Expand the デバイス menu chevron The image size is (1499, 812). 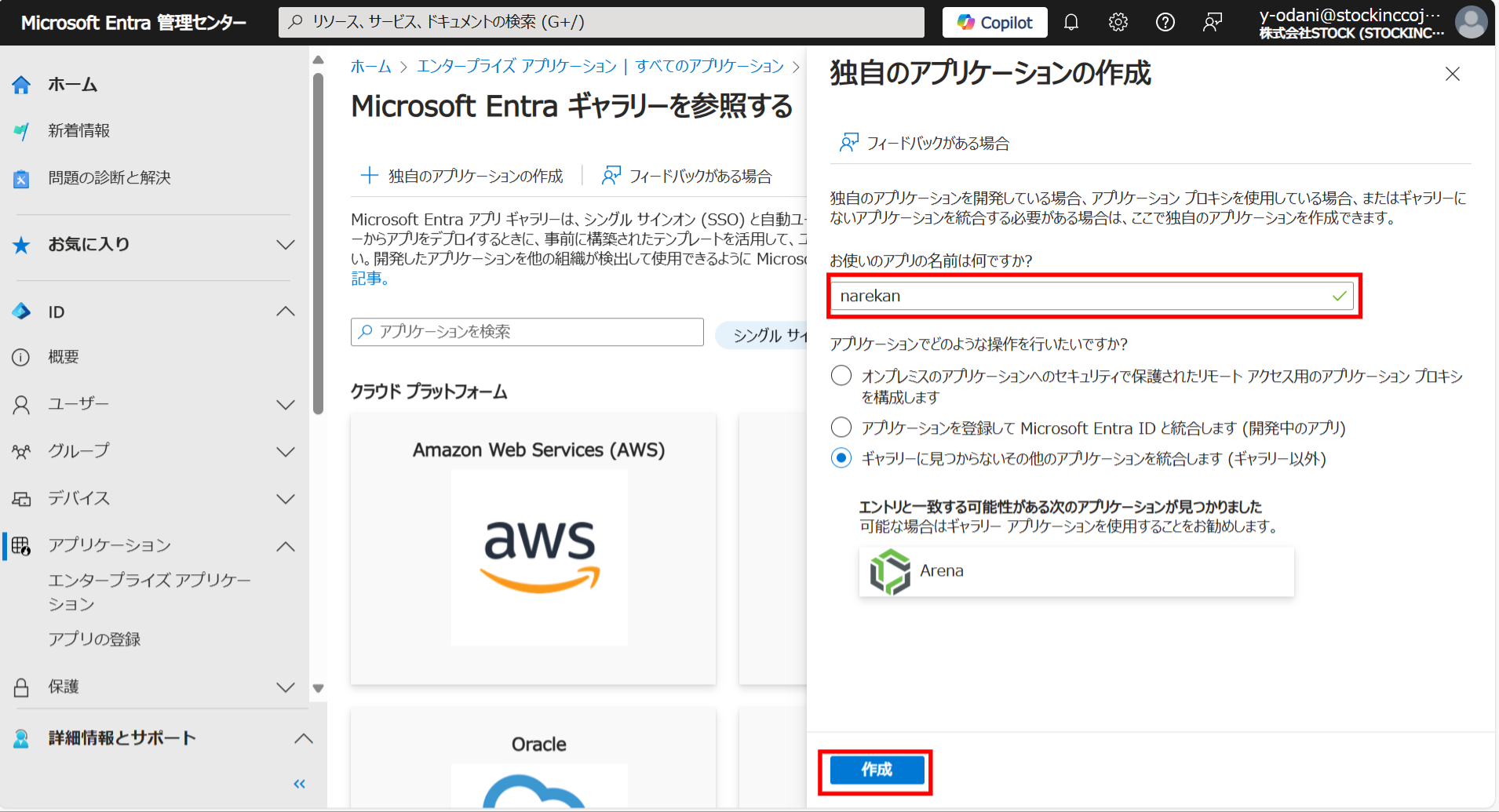pos(286,499)
